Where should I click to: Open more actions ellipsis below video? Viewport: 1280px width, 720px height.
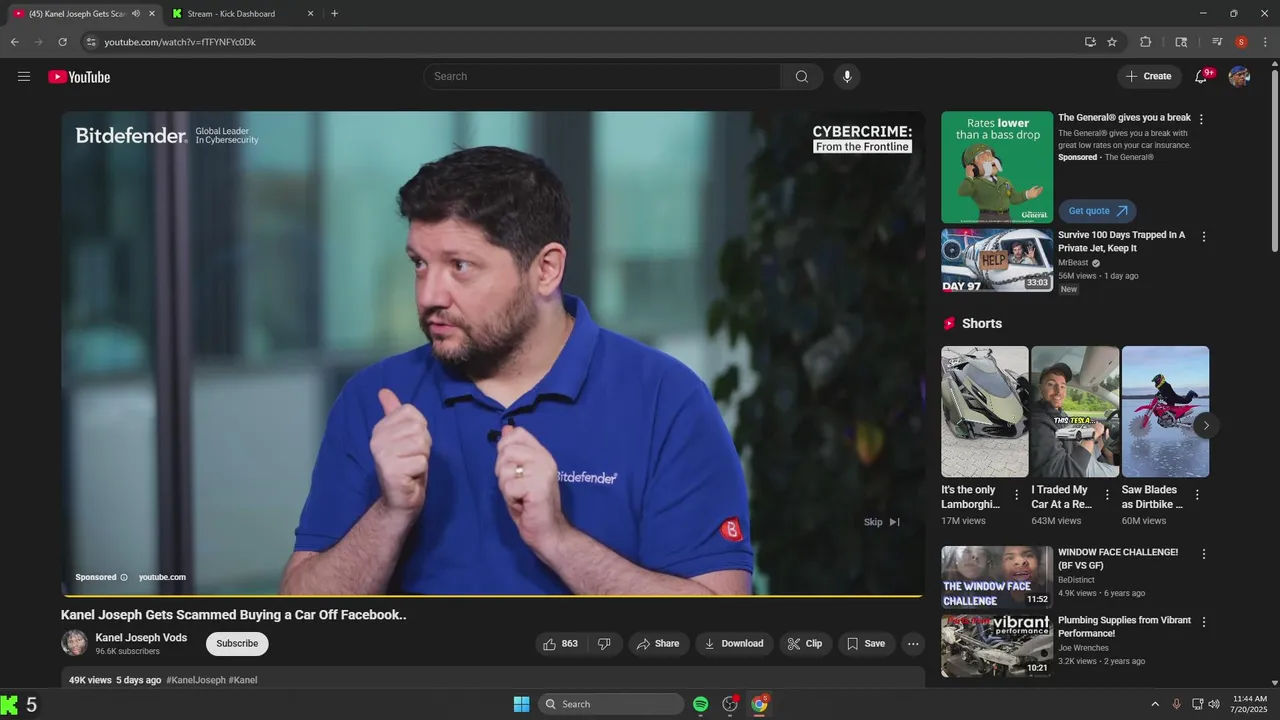click(x=913, y=644)
